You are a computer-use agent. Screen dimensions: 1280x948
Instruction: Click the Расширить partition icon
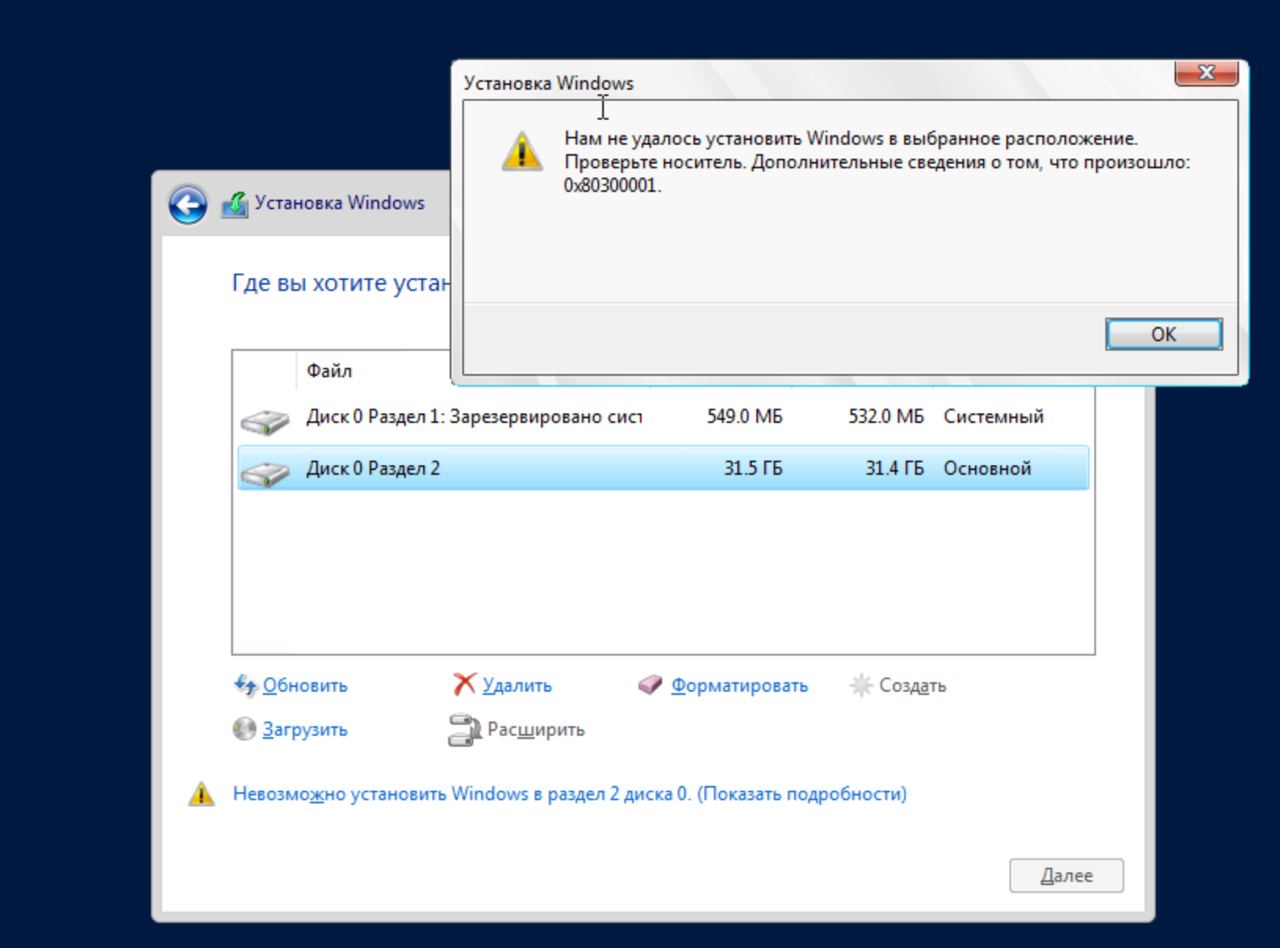click(x=465, y=730)
